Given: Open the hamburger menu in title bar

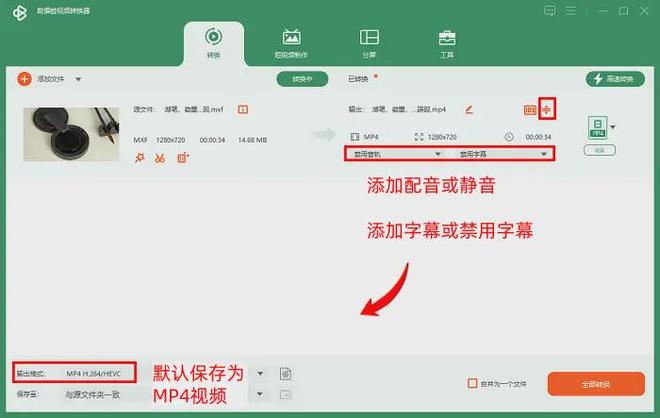Looking at the screenshot, I should coord(571,11).
